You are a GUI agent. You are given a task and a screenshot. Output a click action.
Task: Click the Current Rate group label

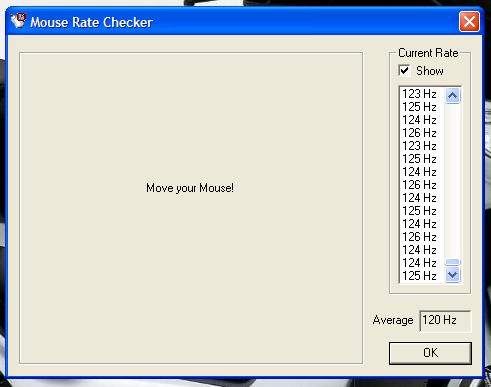428,53
